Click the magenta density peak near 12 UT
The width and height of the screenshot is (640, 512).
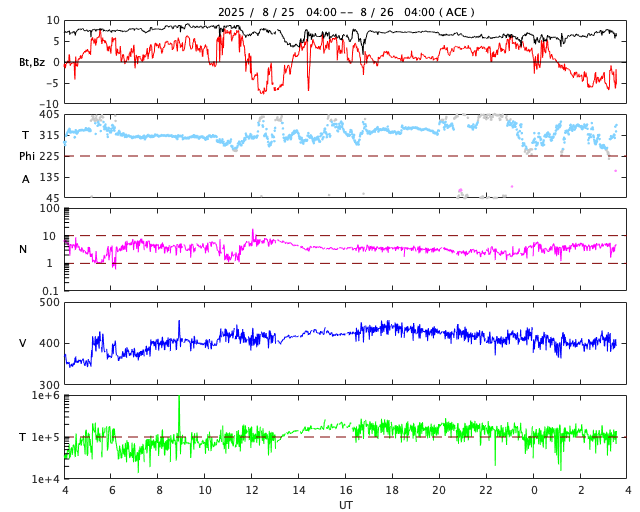click(253, 232)
